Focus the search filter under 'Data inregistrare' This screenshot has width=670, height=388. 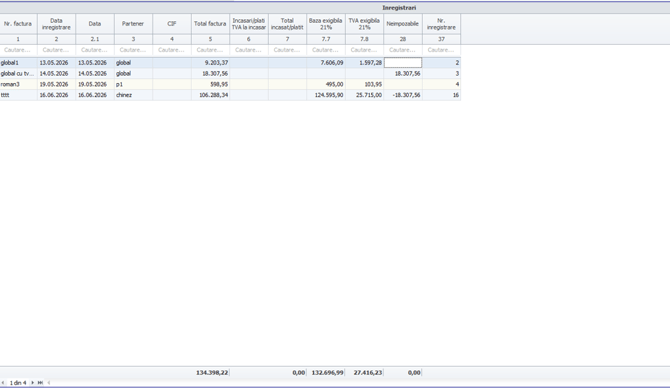(56, 50)
